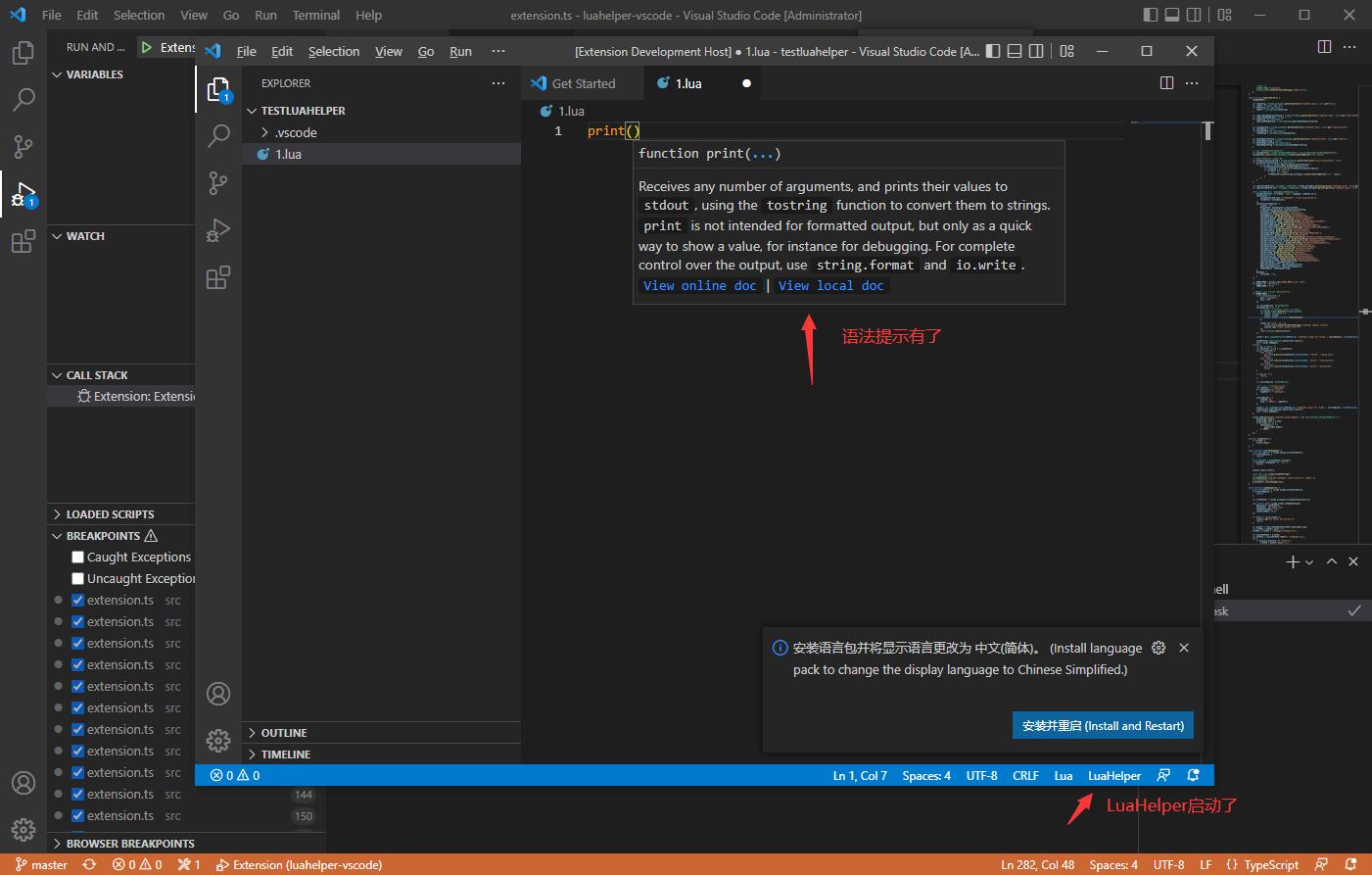Add a new terminal with the plus icon
Viewport: 1372px width, 875px height.
(1293, 561)
